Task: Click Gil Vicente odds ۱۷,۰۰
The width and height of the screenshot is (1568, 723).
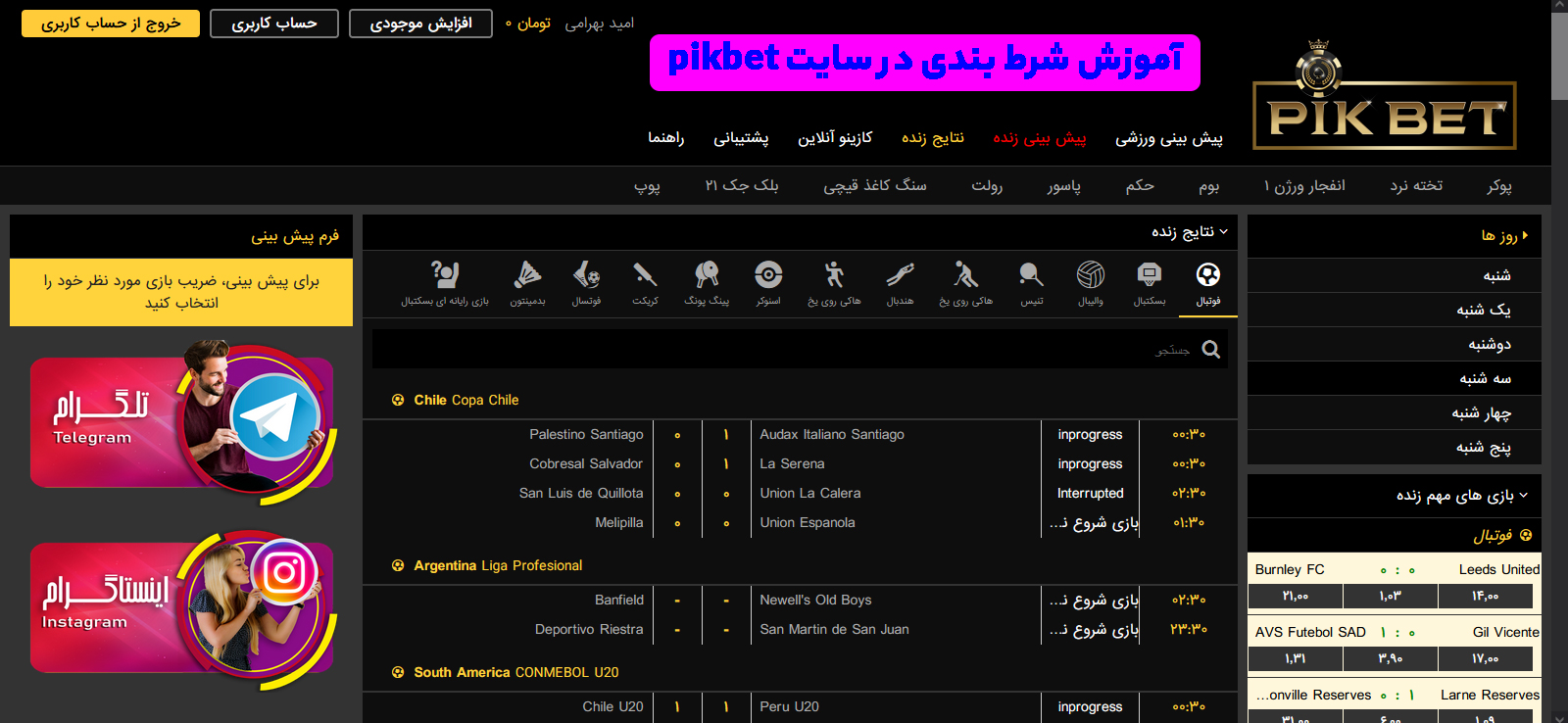Action: coord(1485,658)
